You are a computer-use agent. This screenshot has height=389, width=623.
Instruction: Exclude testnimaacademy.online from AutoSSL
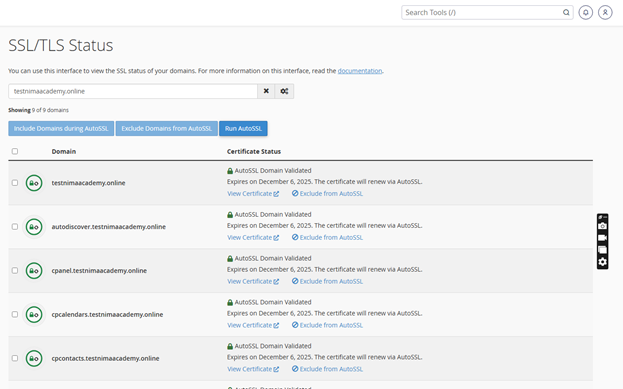(327, 194)
